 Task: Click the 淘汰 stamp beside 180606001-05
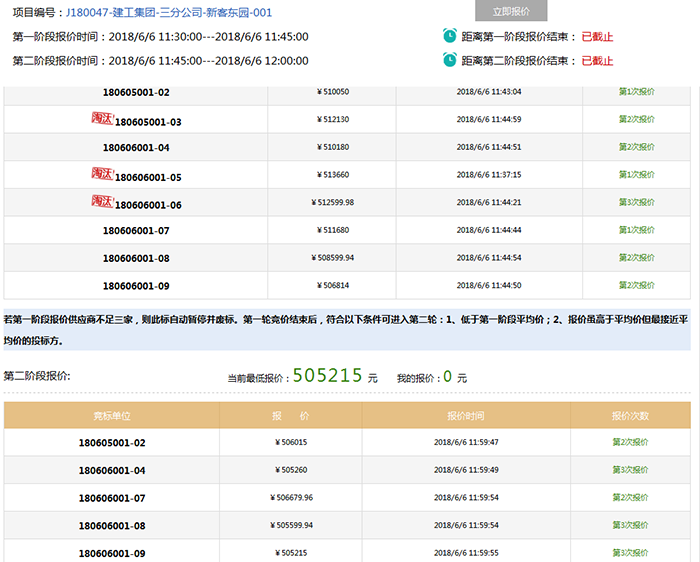click(x=103, y=174)
